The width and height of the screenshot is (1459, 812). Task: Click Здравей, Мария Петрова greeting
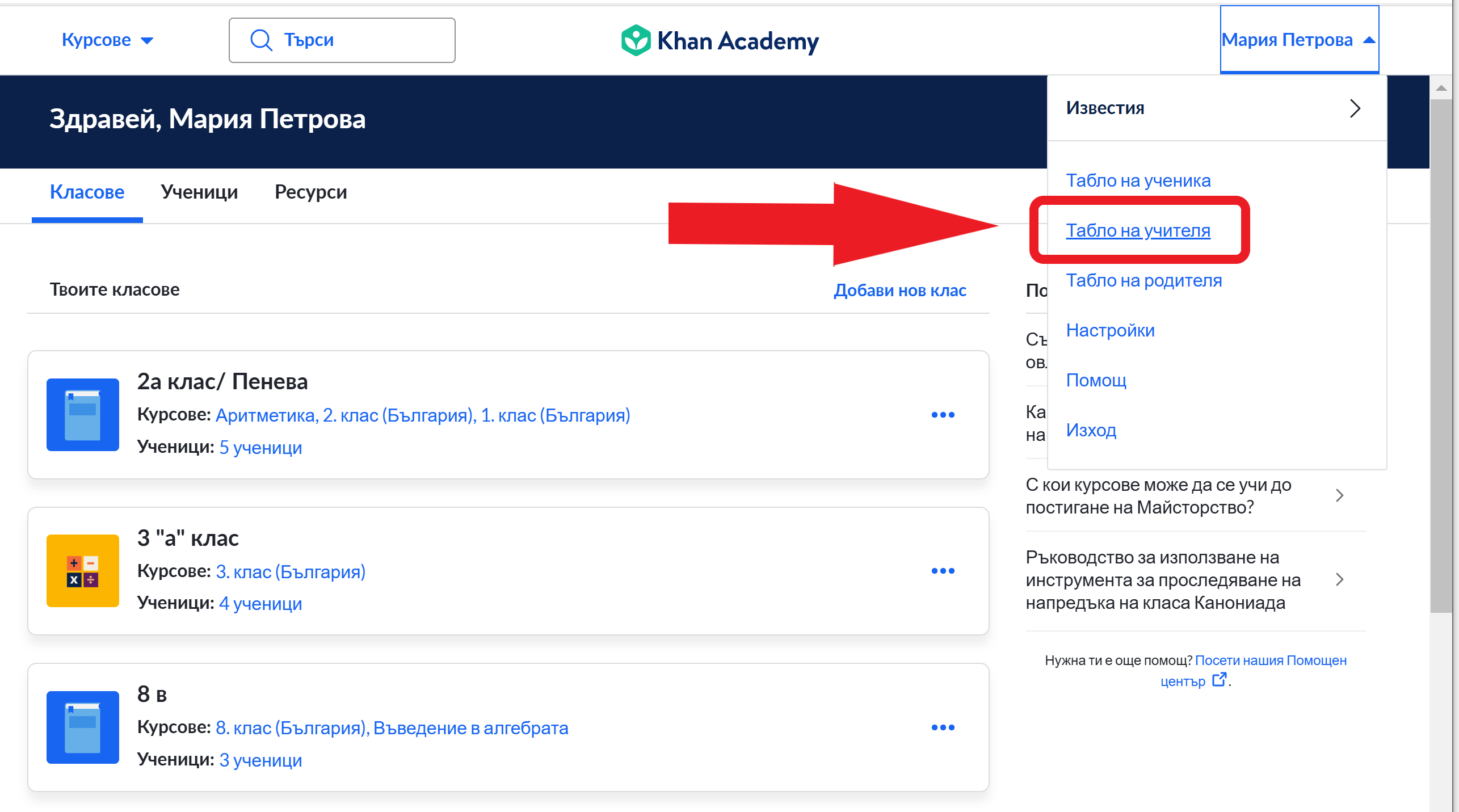click(x=208, y=119)
